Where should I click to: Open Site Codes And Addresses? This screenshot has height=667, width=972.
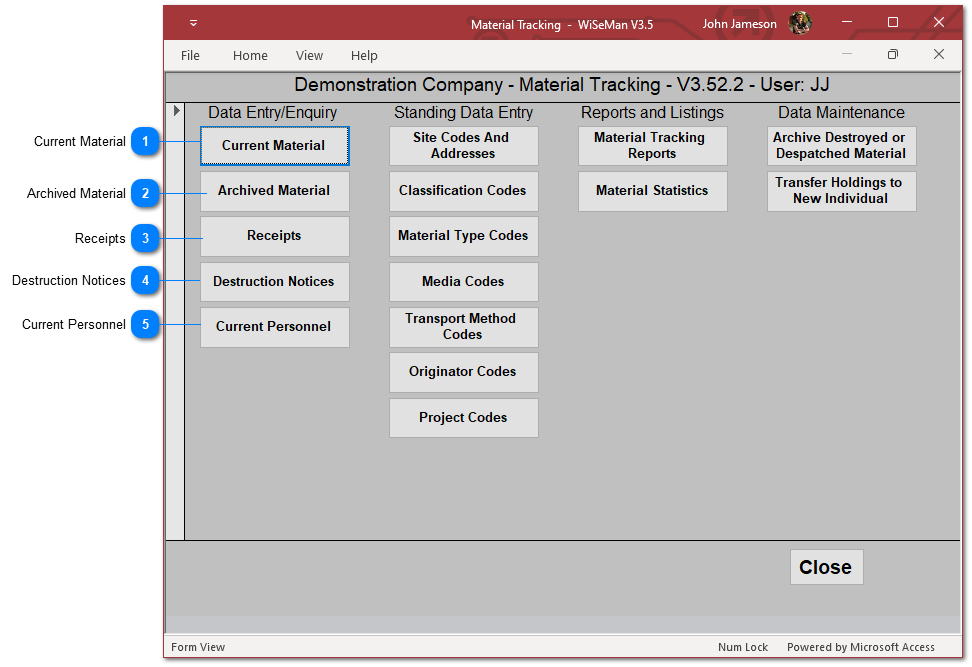pos(463,146)
